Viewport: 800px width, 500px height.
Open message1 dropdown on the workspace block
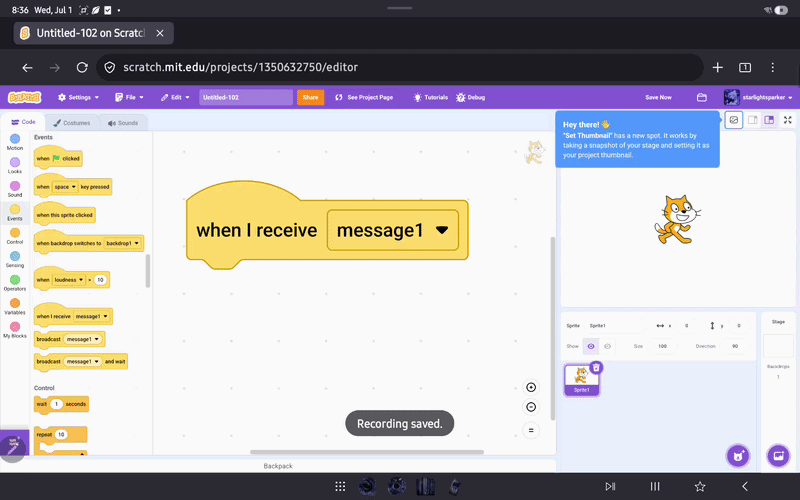tap(393, 230)
